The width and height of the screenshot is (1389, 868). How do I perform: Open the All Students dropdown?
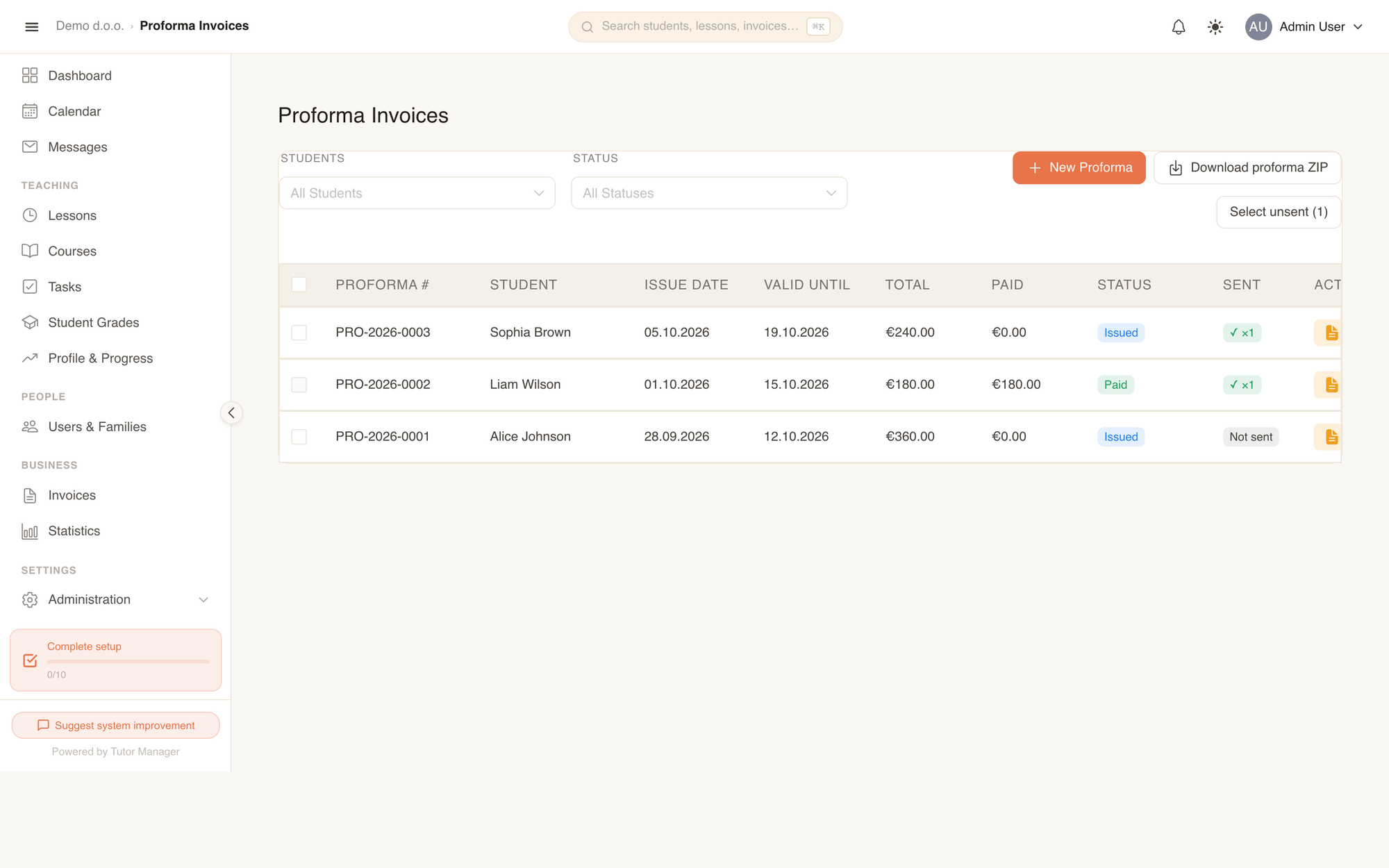tap(417, 193)
